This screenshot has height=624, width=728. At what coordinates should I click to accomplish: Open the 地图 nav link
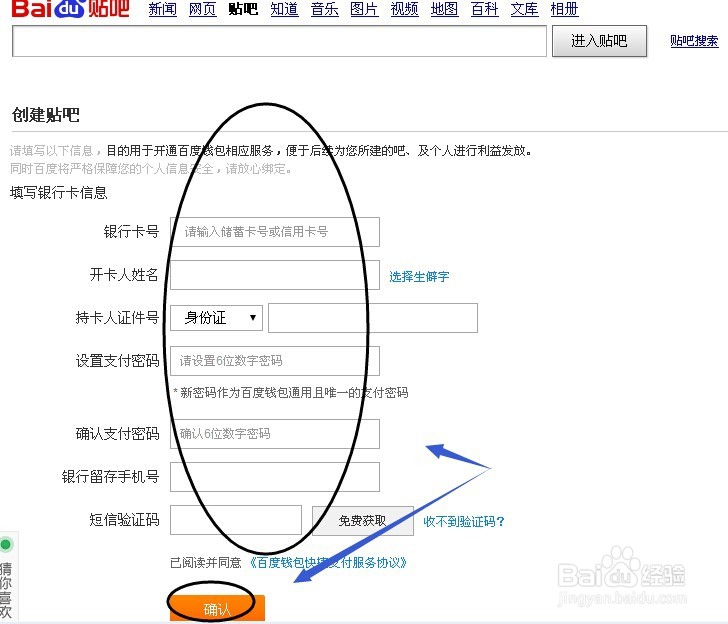coord(444,9)
